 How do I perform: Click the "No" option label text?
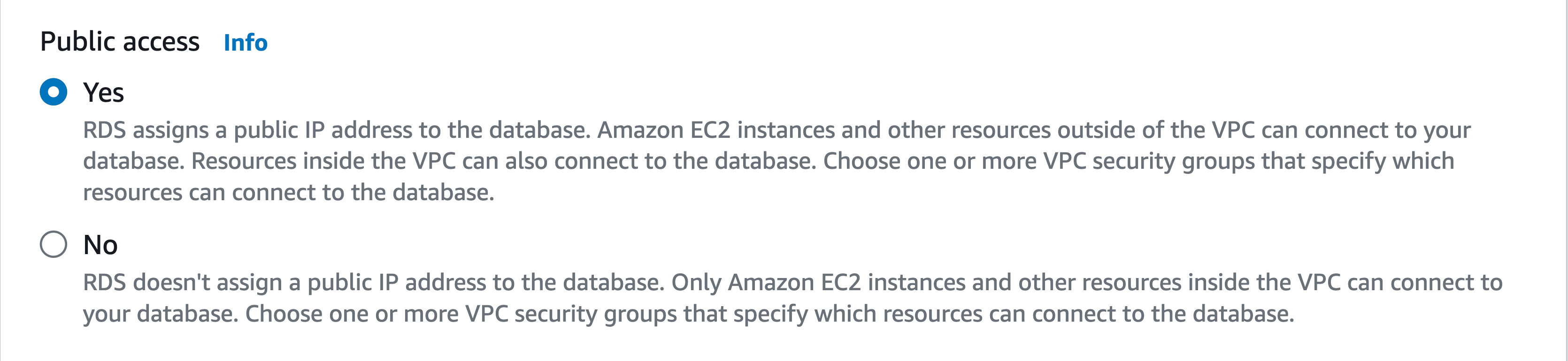100,245
